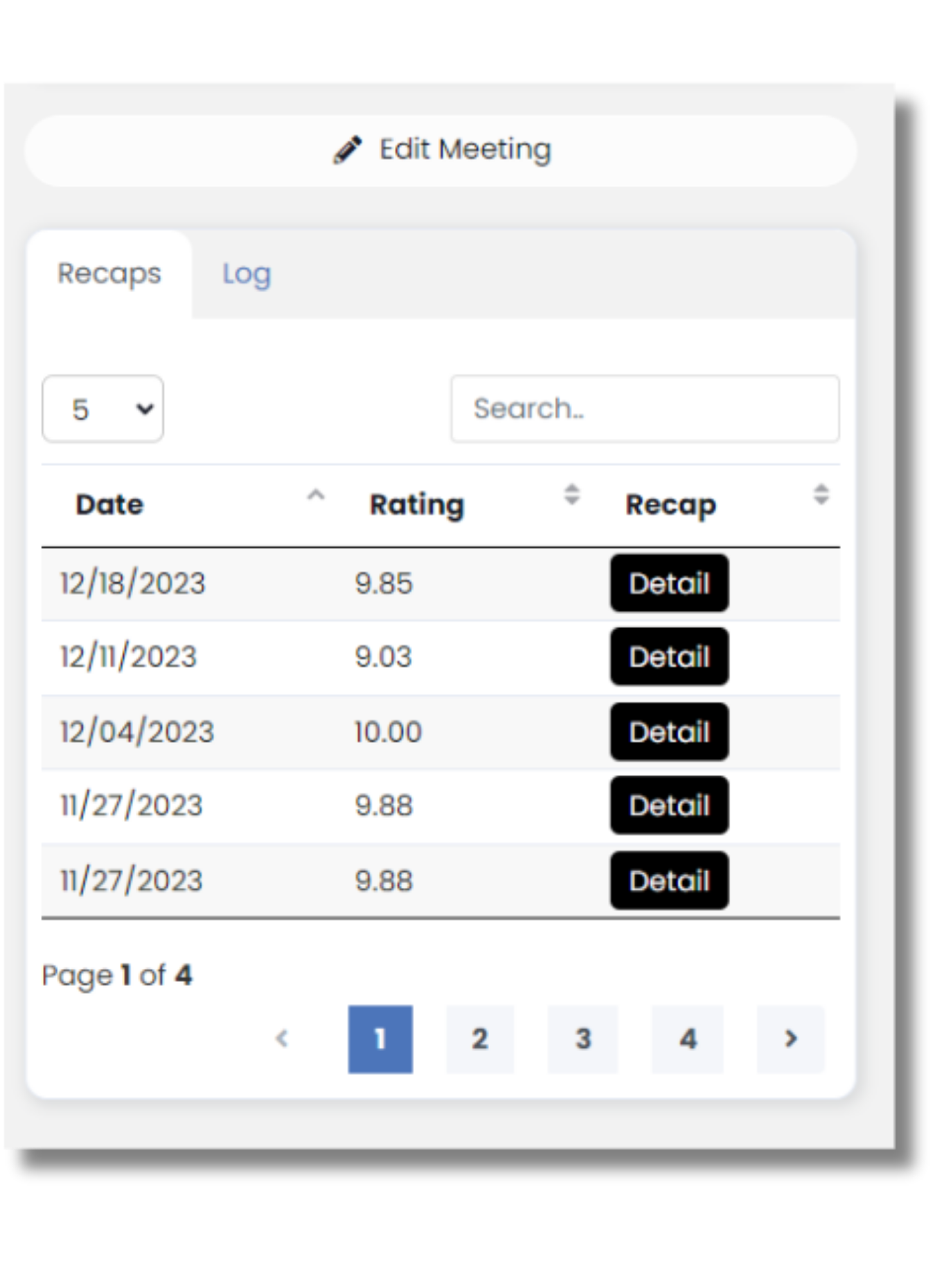
Task: Click the Edit Meeting pencil icon
Action: point(347,150)
